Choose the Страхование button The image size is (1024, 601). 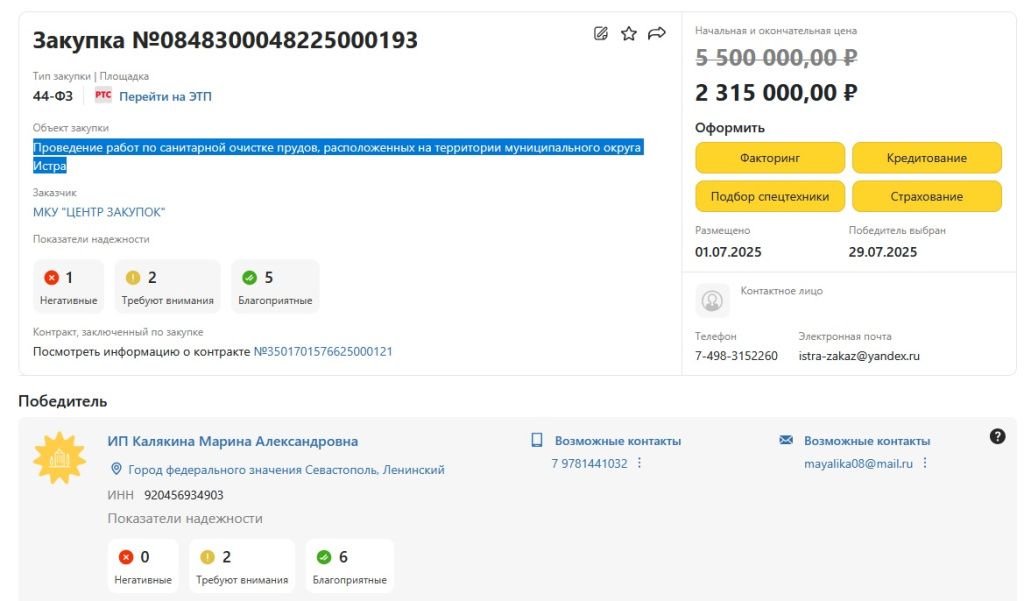click(x=925, y=196)
